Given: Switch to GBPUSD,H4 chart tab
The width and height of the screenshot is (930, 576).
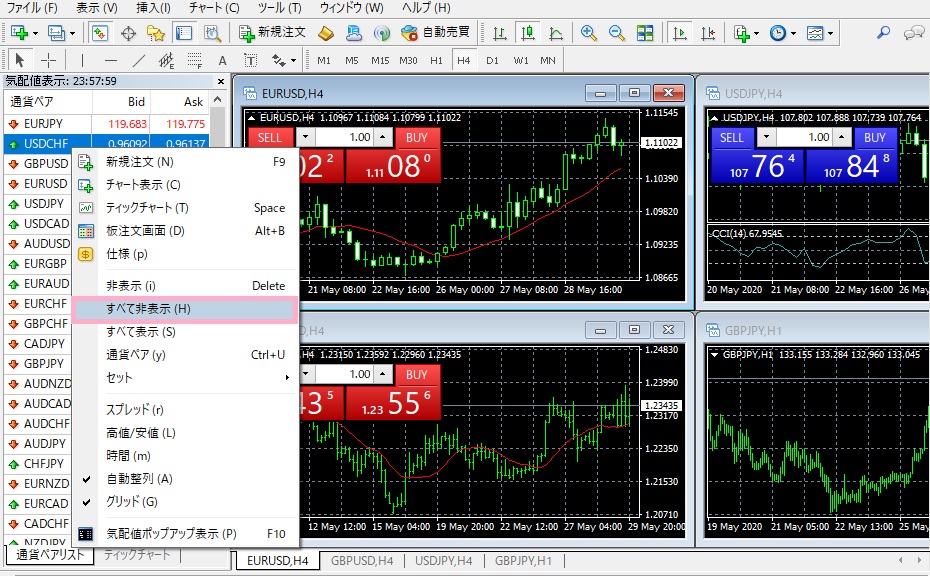Looking at the screenshot, I should pos(362,561).
